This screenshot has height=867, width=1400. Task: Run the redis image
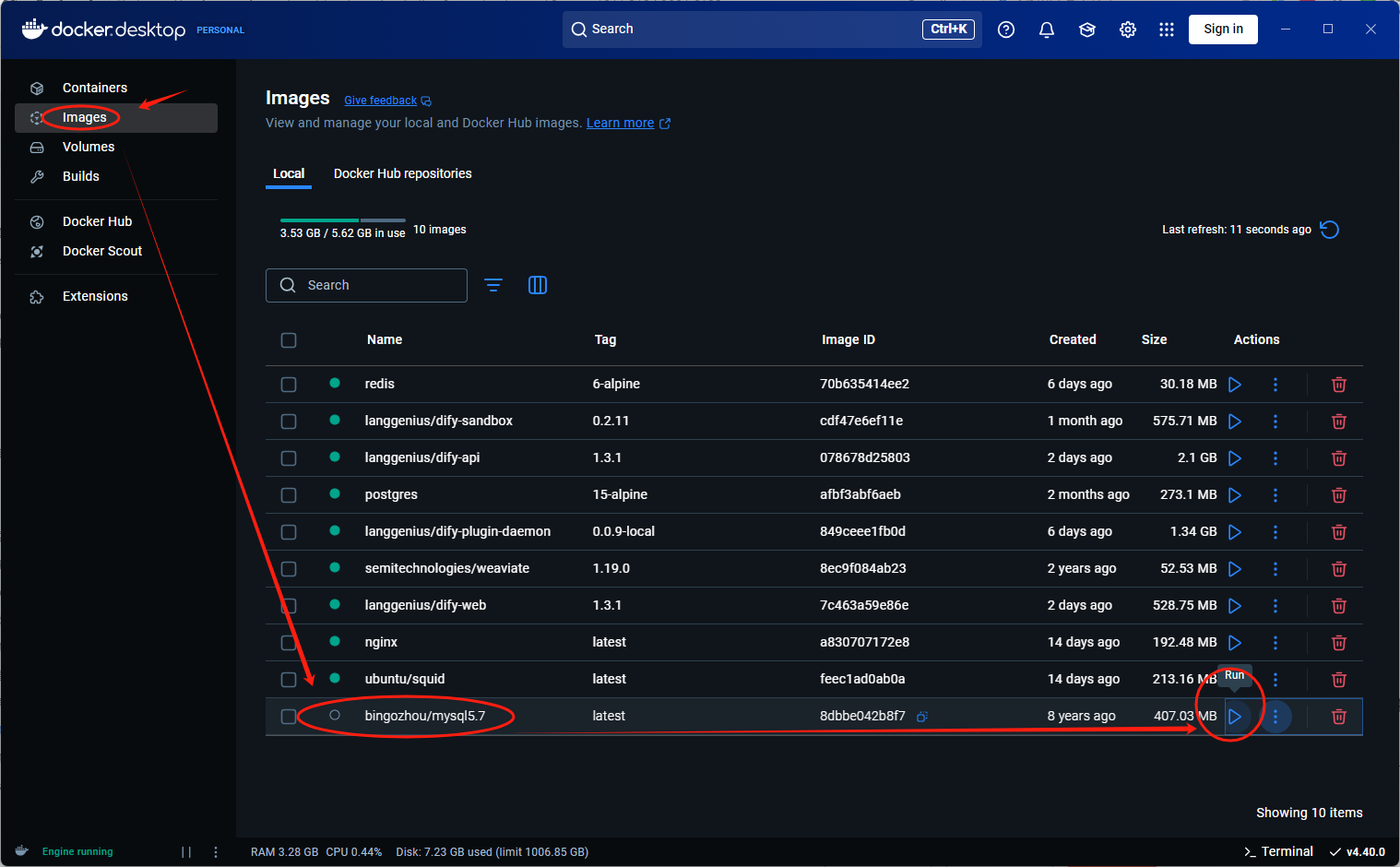[1235, 385]
